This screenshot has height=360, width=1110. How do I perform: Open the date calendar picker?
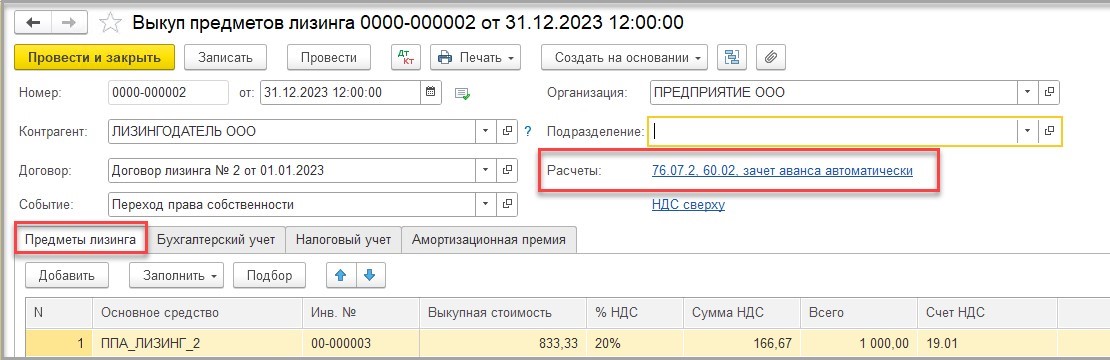point(431,92)
